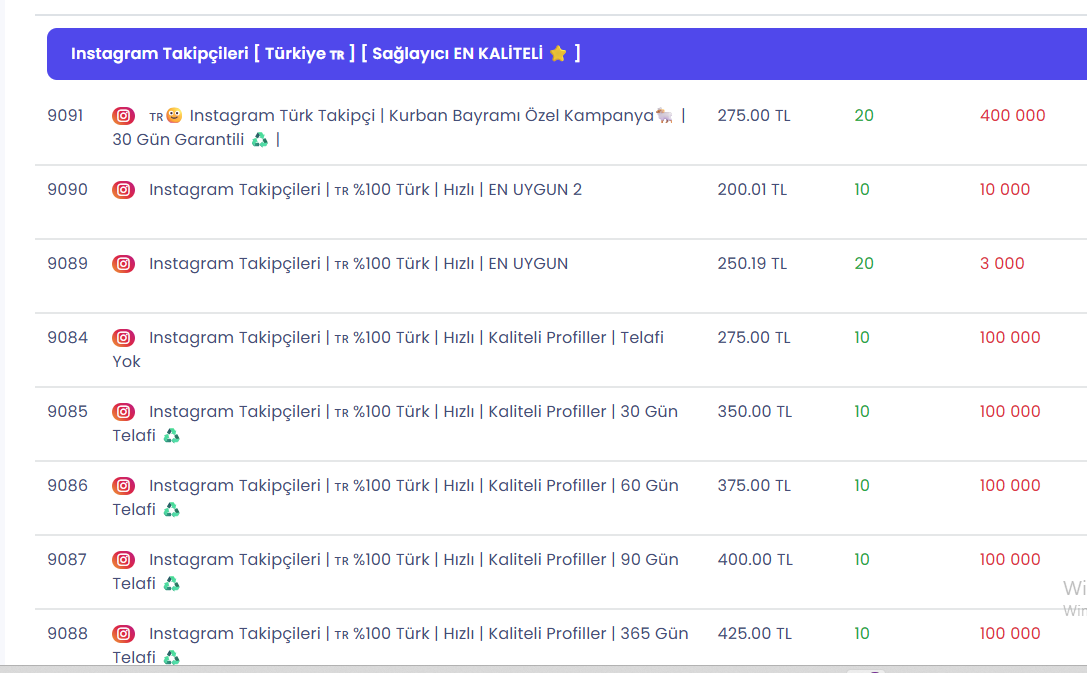The height and width of the screenshot is (673, 1087).
Task: Open the Kaliteli Profiller 60 Gün service name
Action: (395, 498)
